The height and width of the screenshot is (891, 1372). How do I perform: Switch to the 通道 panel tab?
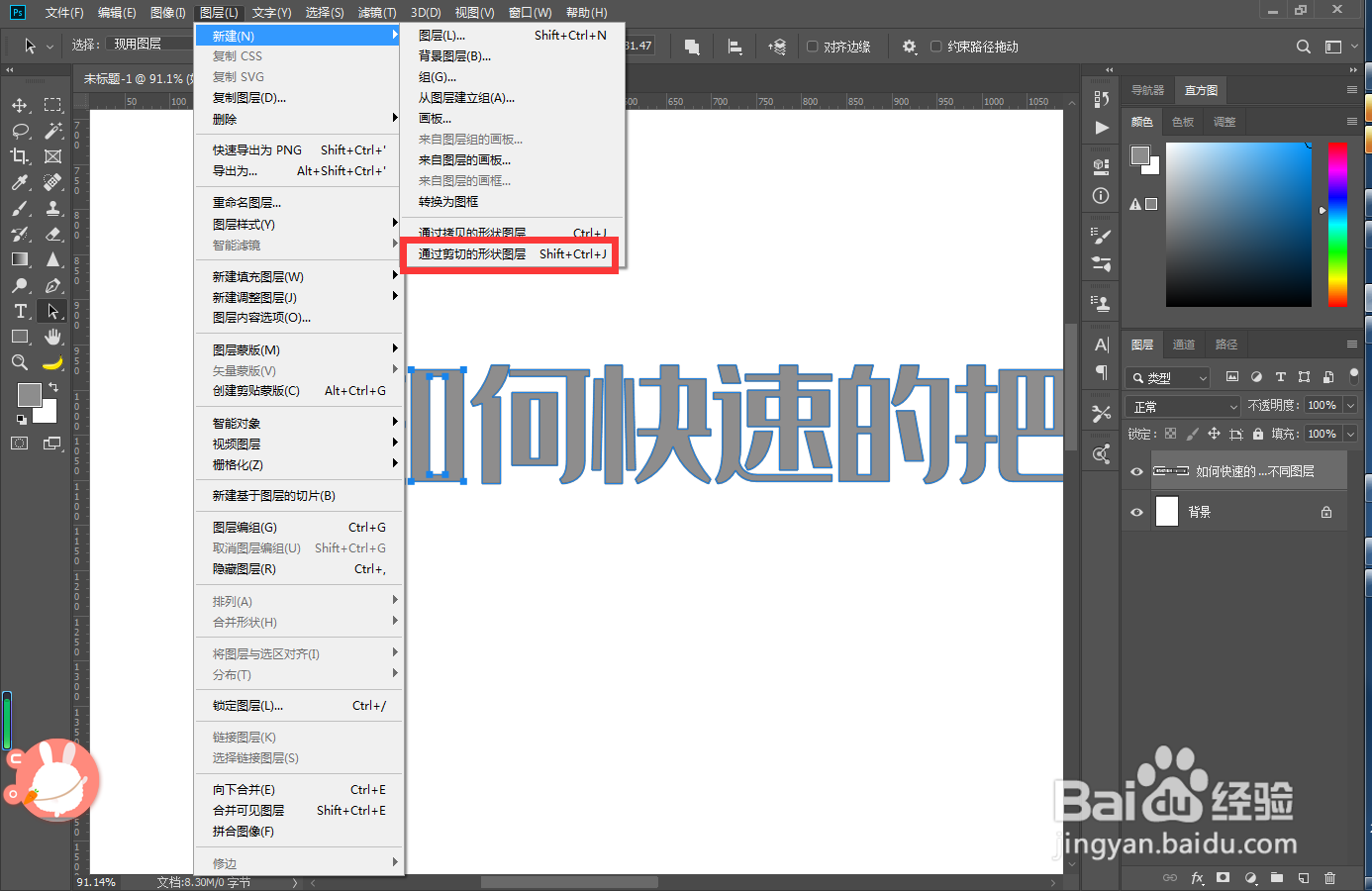[x=1184, y=344]
